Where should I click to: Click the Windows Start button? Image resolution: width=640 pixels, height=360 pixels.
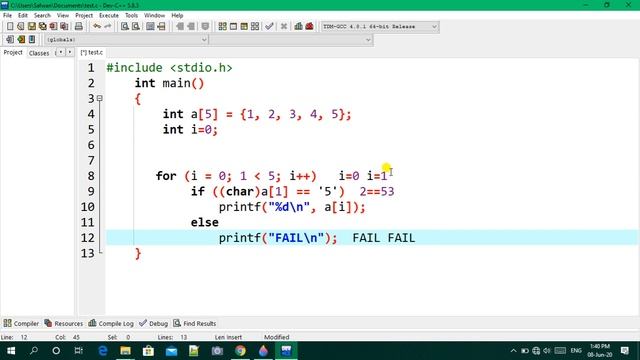pyautogui.click(x=11, y=351)
